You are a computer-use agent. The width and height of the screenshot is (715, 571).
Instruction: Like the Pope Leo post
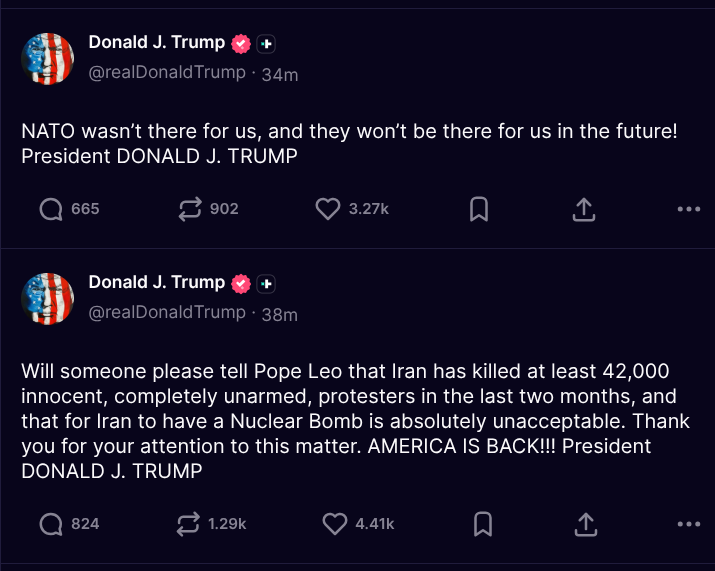334,523
